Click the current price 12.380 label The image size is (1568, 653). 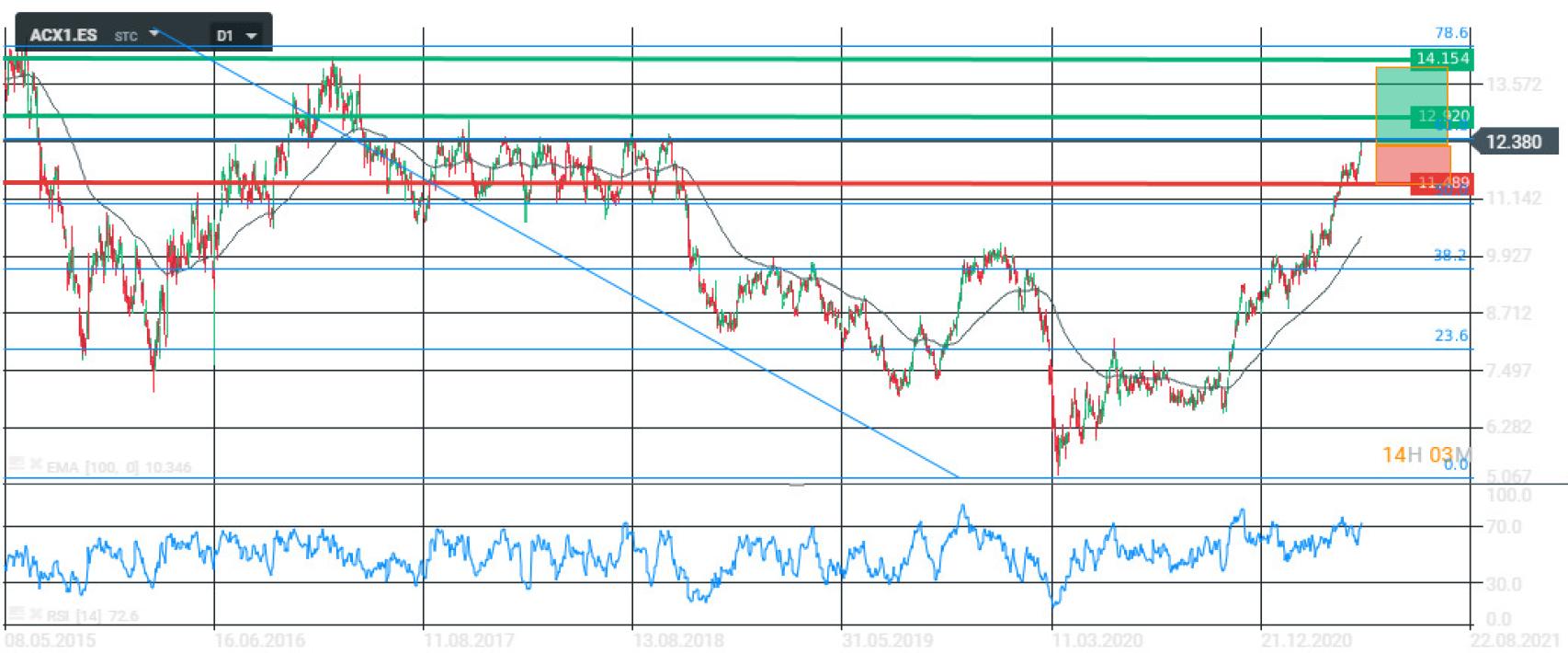1513,142
